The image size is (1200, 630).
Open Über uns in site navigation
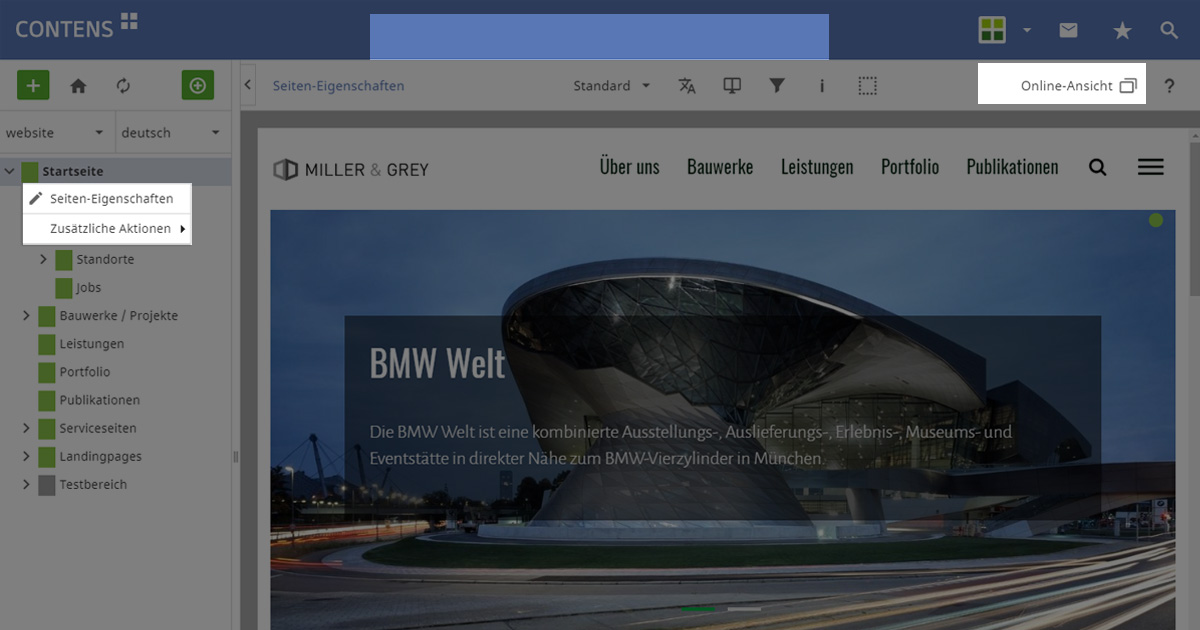click(630, 167)
